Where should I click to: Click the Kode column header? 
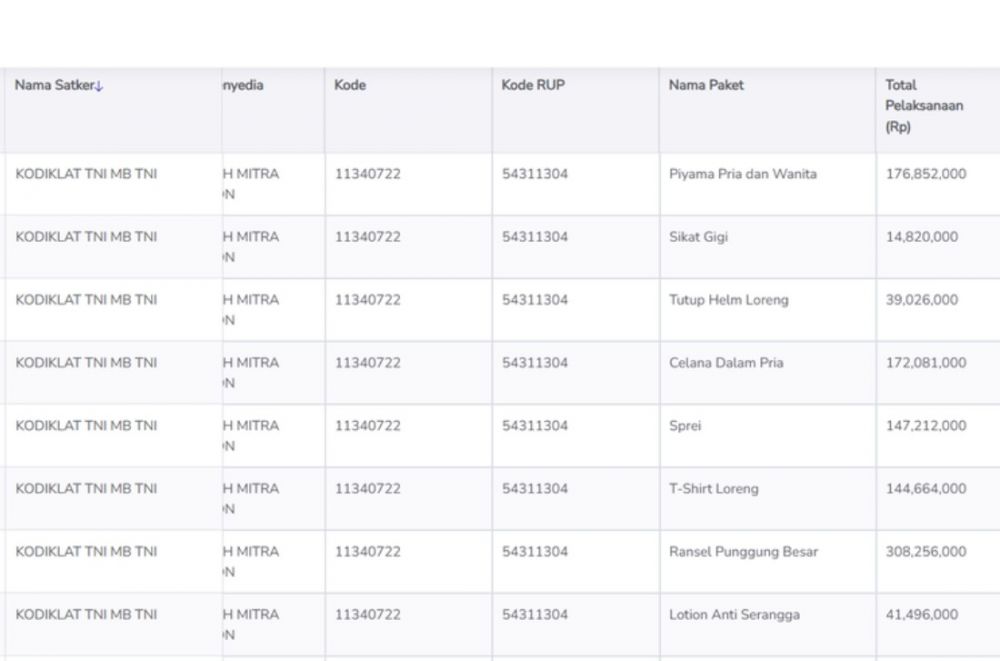(350, 85)
